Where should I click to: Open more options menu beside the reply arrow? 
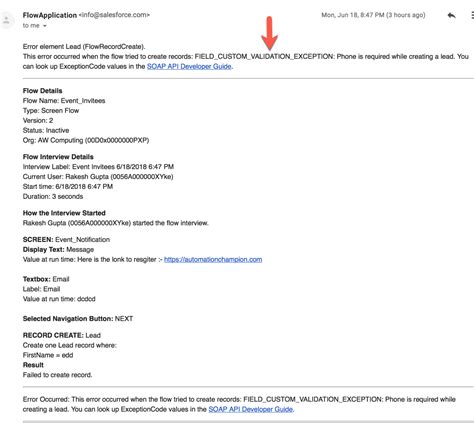[472, 15]
